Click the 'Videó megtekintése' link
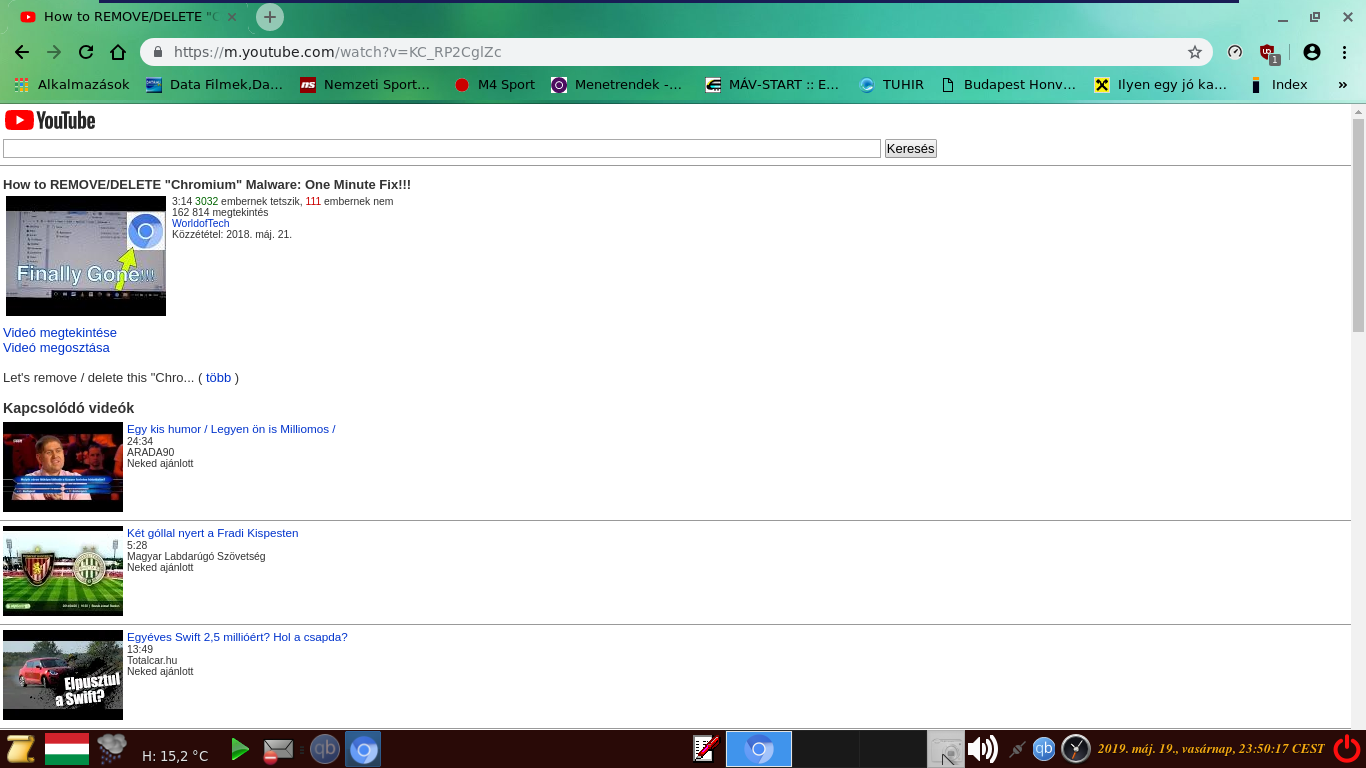1366x768 pixels. [60, 332]
